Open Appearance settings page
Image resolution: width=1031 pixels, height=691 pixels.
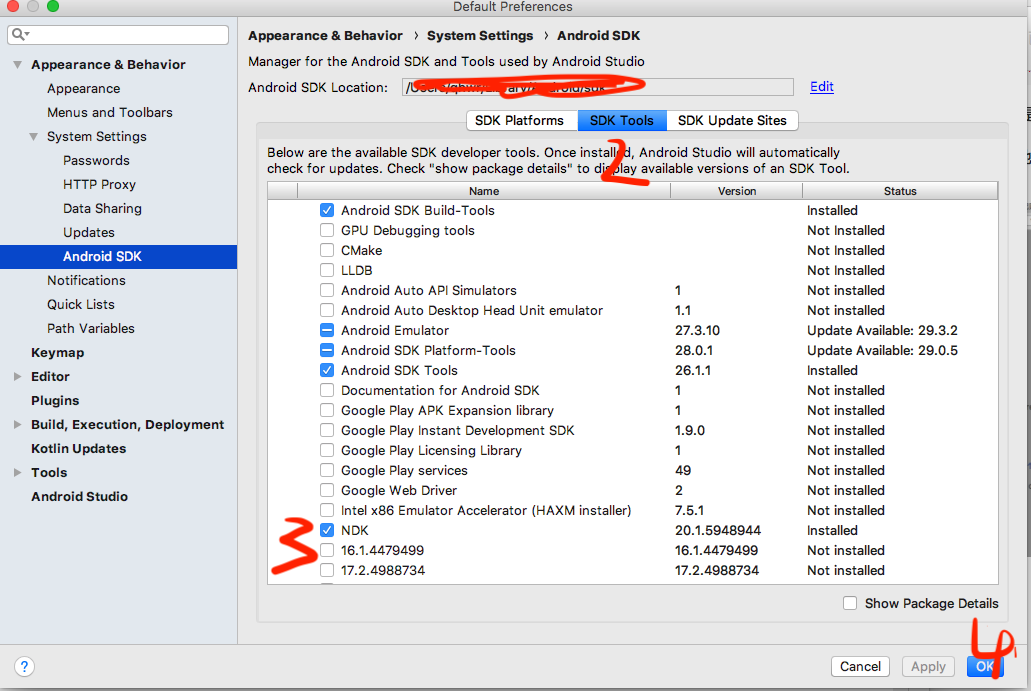pos(84,89)
